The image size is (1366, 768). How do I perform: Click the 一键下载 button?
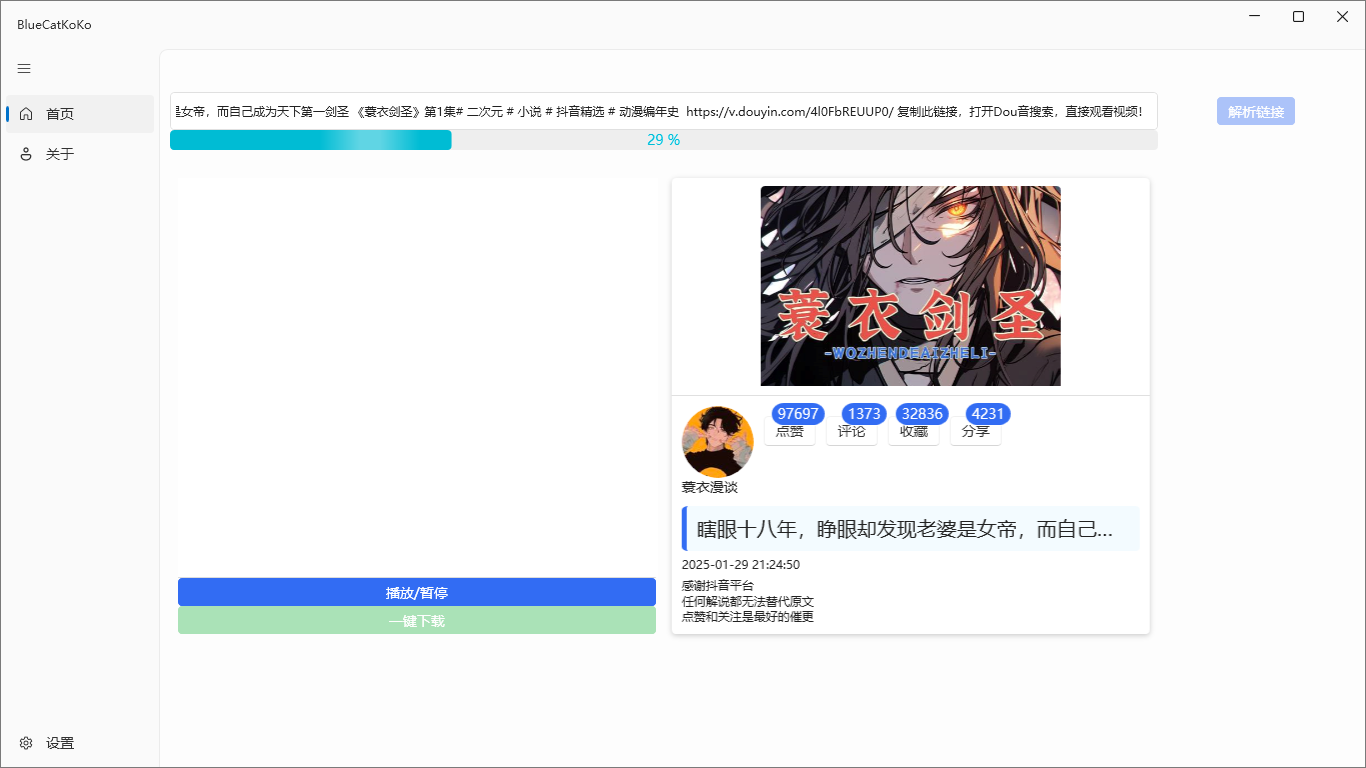[x=417, y=621]
